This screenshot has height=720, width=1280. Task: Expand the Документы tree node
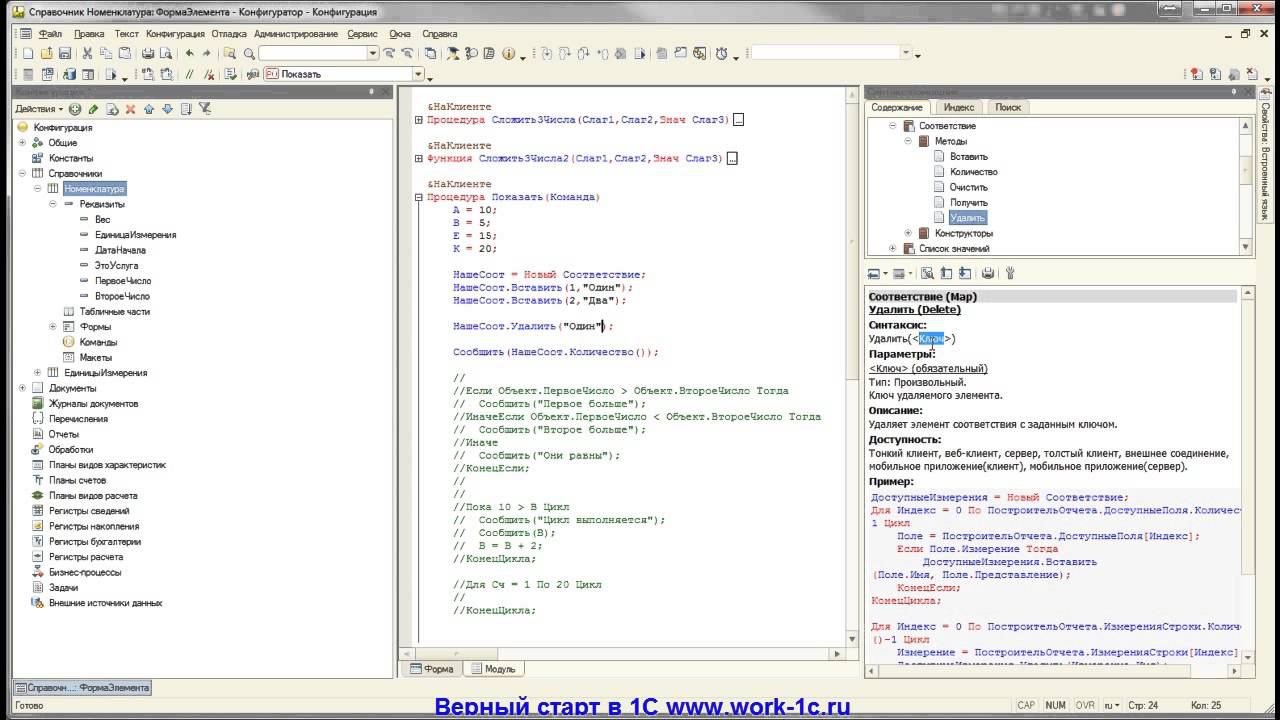[x=22, y=388]
